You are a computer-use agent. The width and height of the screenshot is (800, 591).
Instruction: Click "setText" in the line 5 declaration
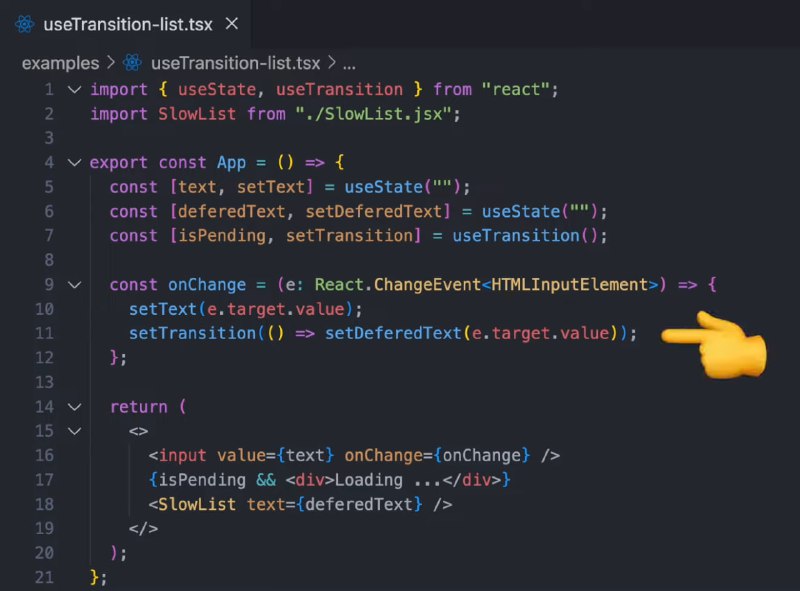pos(270,187)
